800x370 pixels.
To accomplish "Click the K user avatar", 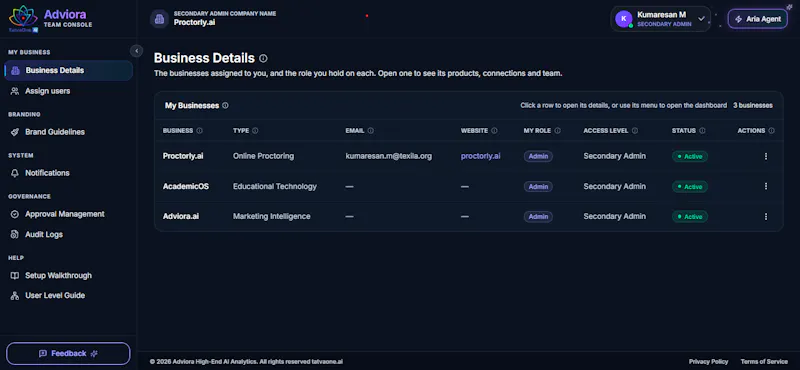I will point(623,19).
